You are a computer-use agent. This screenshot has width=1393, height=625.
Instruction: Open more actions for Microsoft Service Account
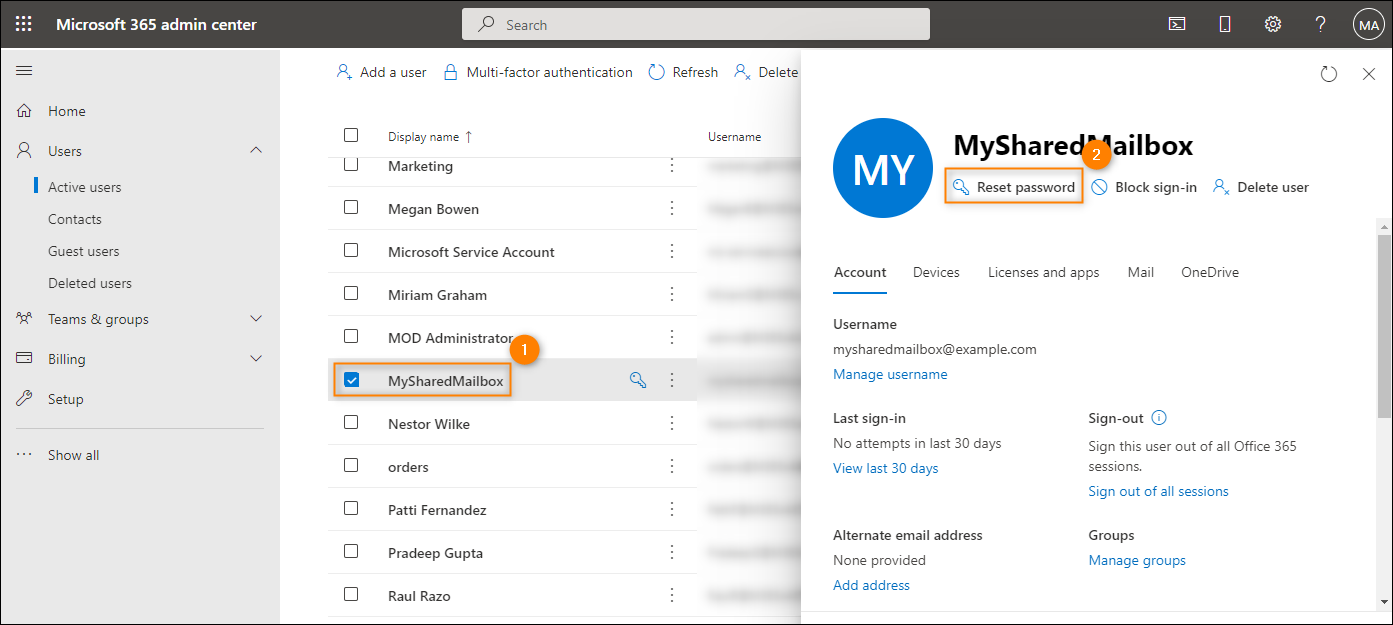672,251
